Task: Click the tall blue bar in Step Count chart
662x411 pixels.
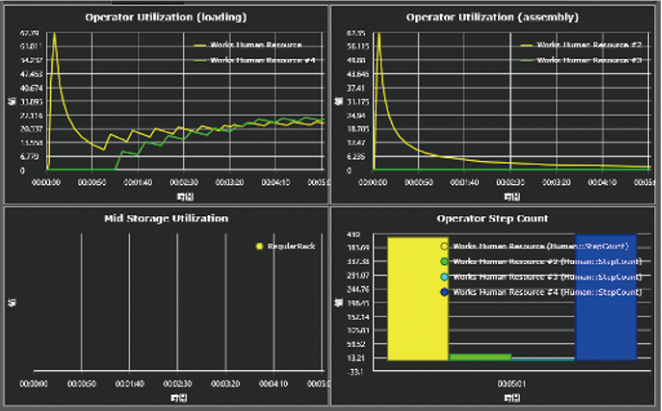Action: [605, 298]
